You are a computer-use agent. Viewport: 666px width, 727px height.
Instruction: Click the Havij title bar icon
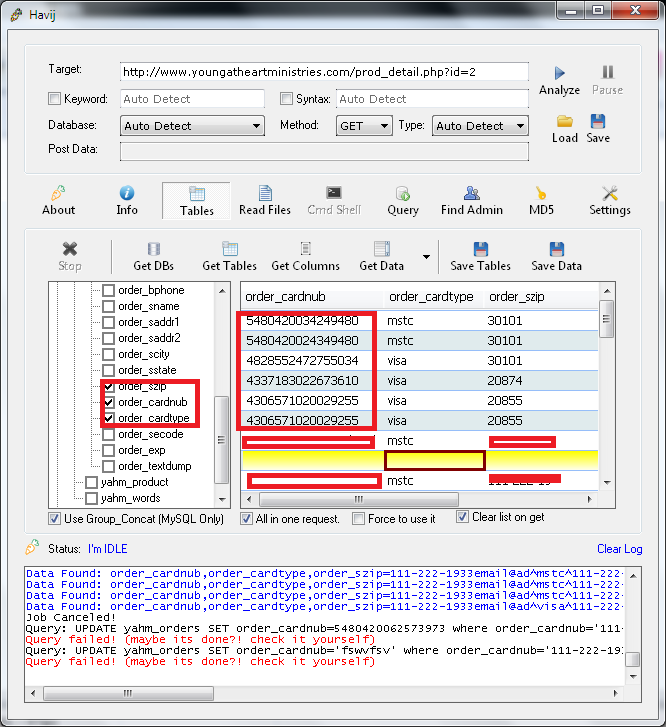click(16, 14)
